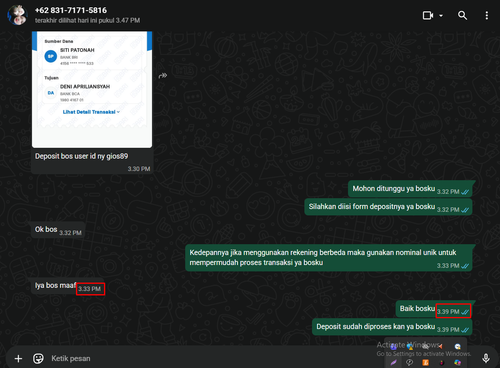Open the attachment plus menu
Screen dimensions: 500x368
click(x=18, y=358)
